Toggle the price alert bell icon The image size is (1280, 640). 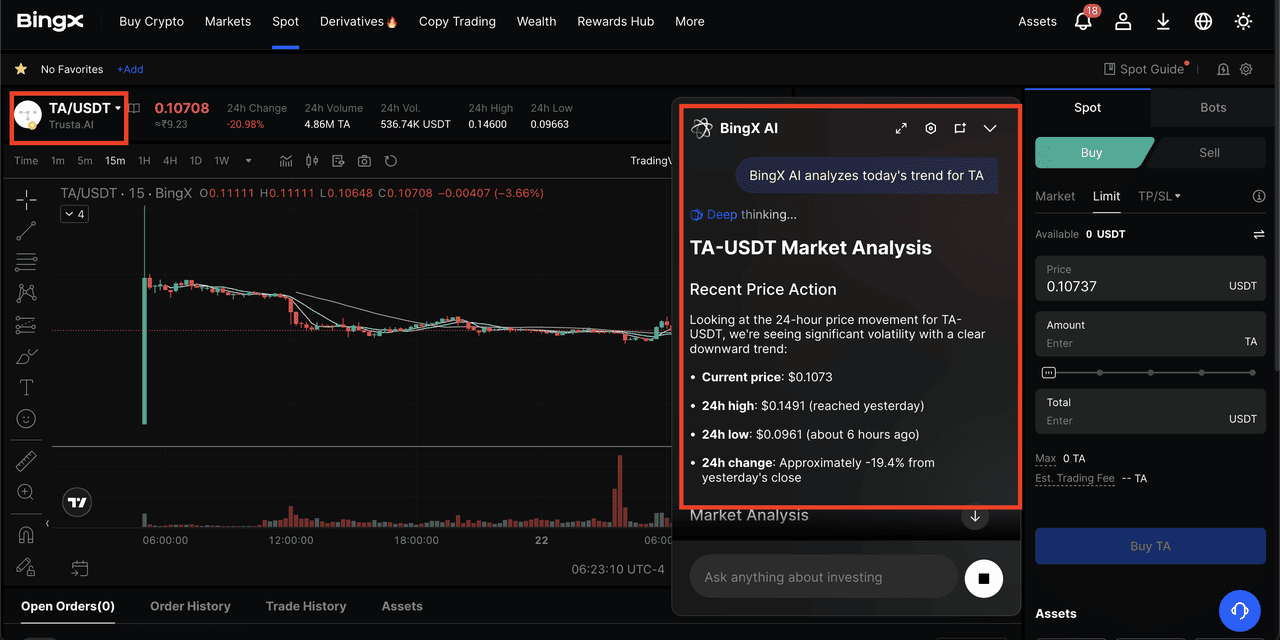(1223, 69)
